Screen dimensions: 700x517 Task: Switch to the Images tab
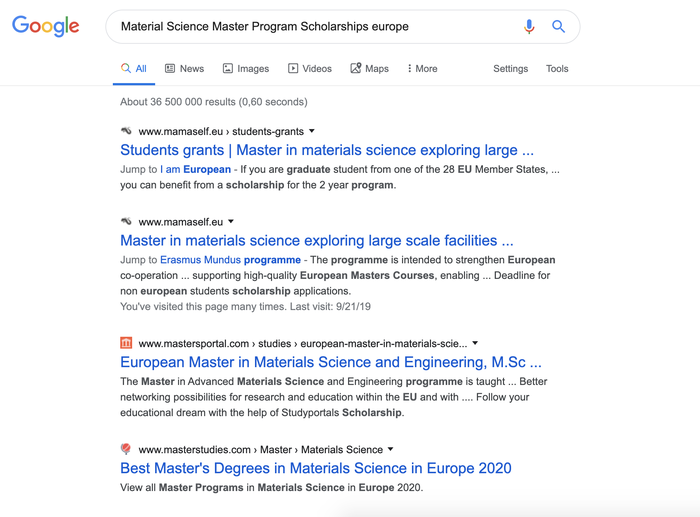point(245,69)
